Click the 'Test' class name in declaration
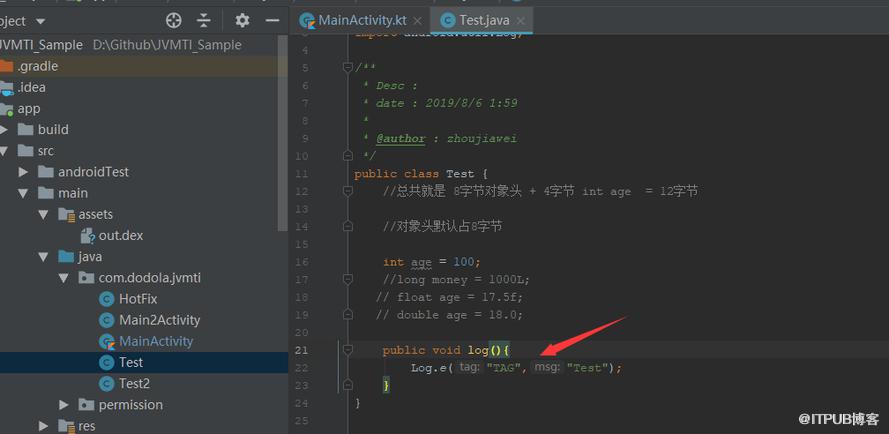 pos(460,174)
